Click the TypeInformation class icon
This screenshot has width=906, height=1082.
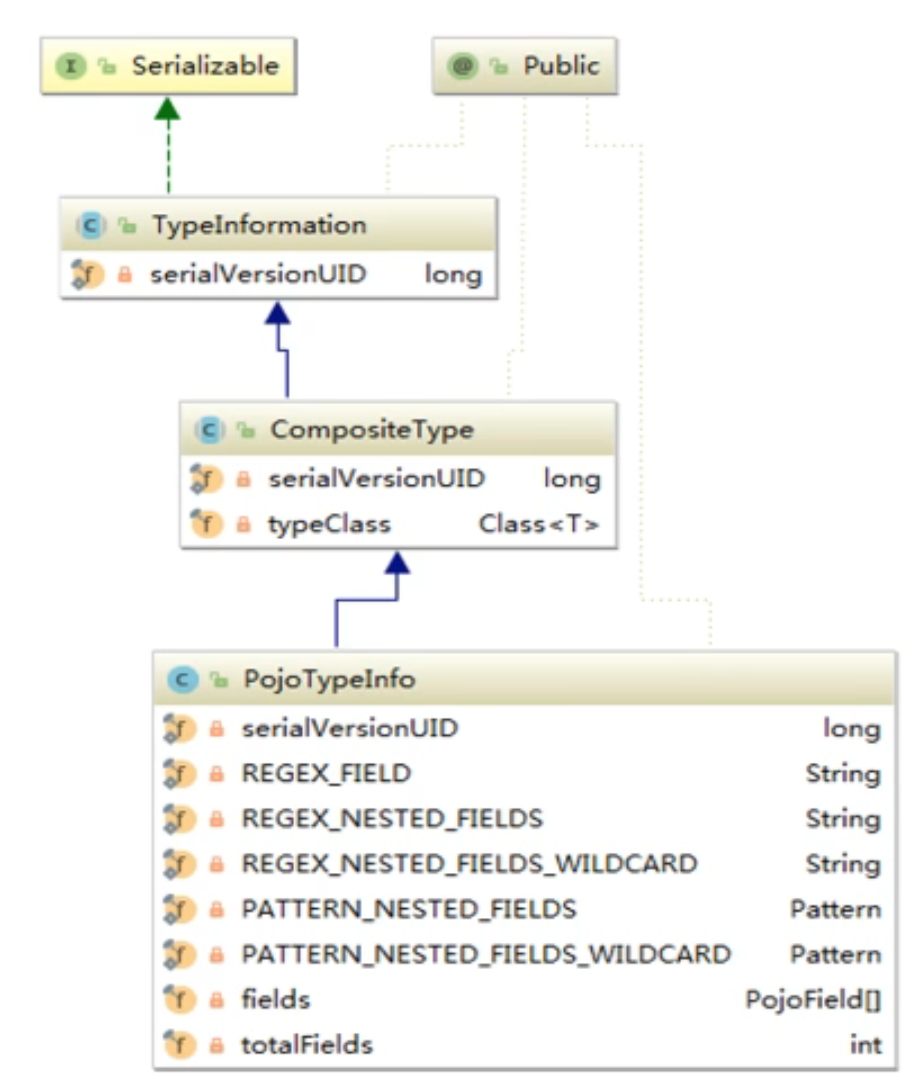[x=90, y=226]
